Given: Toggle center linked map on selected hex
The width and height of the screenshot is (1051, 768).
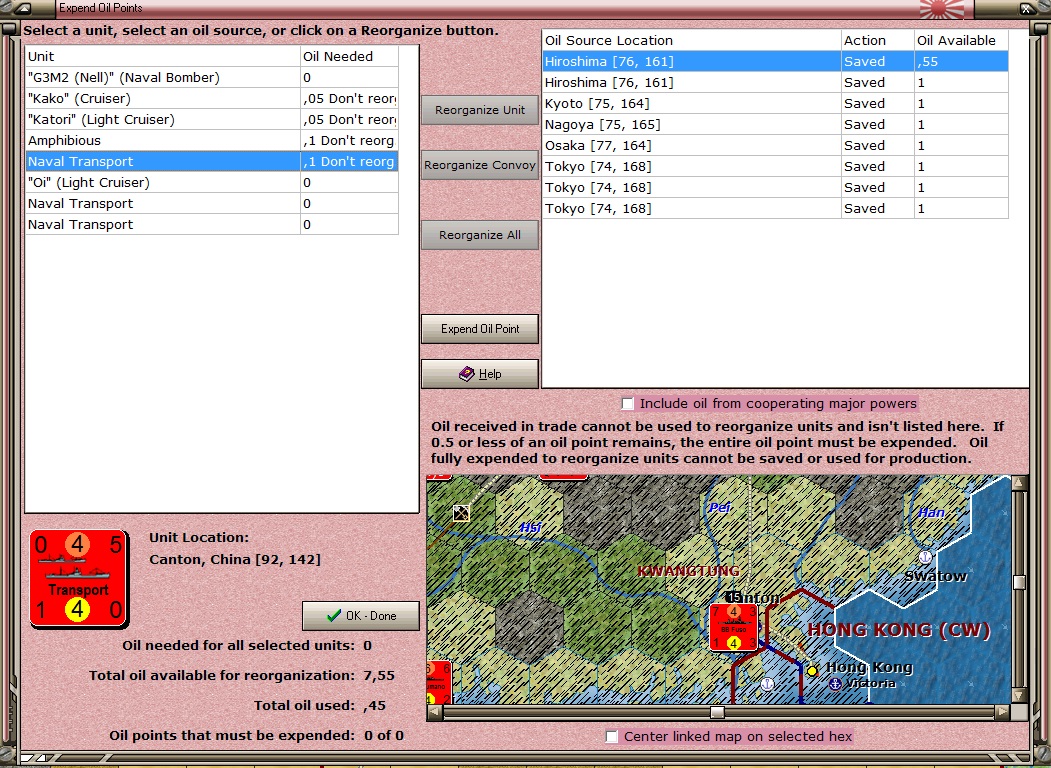Looking at the screenshot, I should tap(611, 737).
